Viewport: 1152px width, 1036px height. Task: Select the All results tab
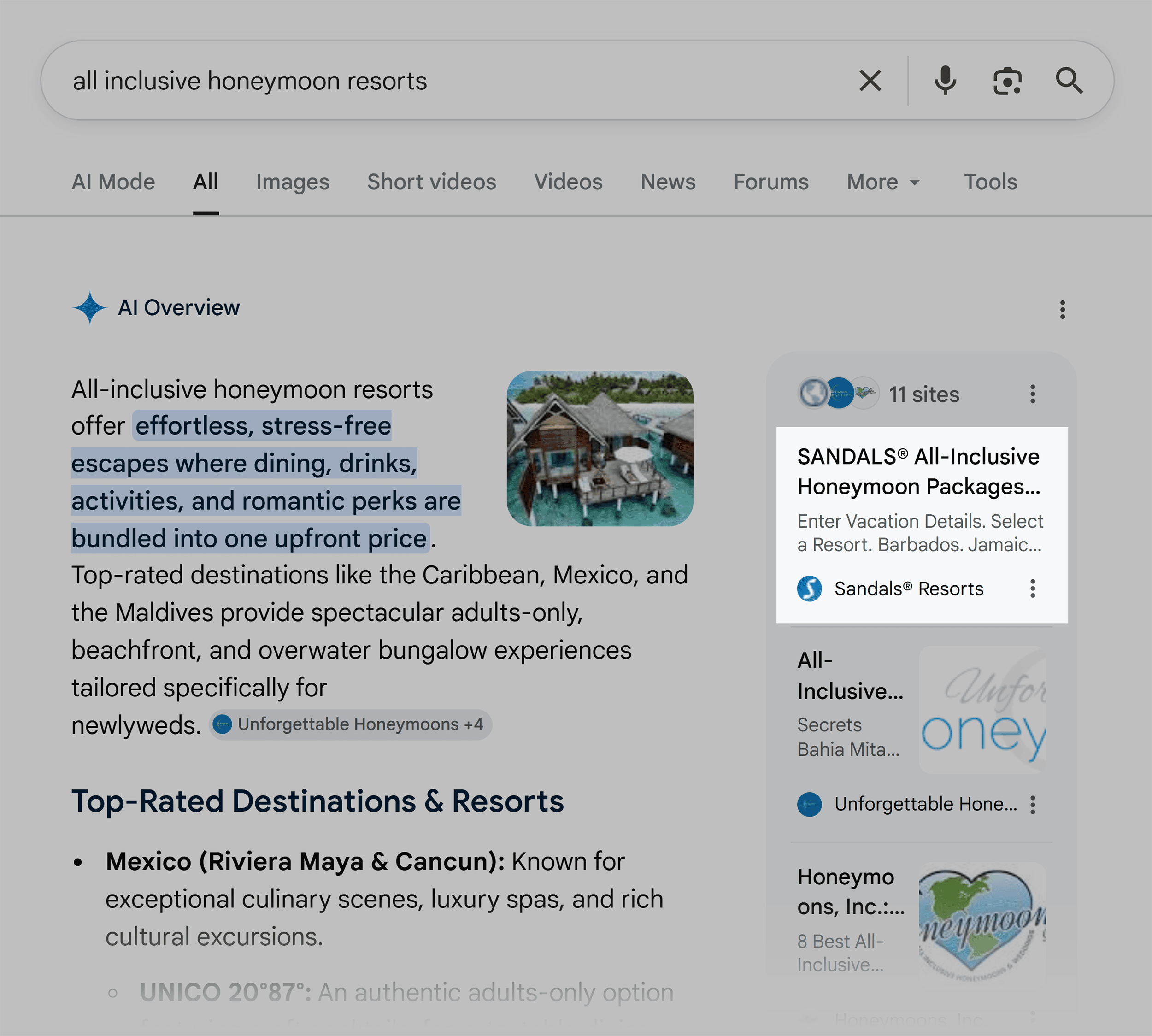[206, 182]
